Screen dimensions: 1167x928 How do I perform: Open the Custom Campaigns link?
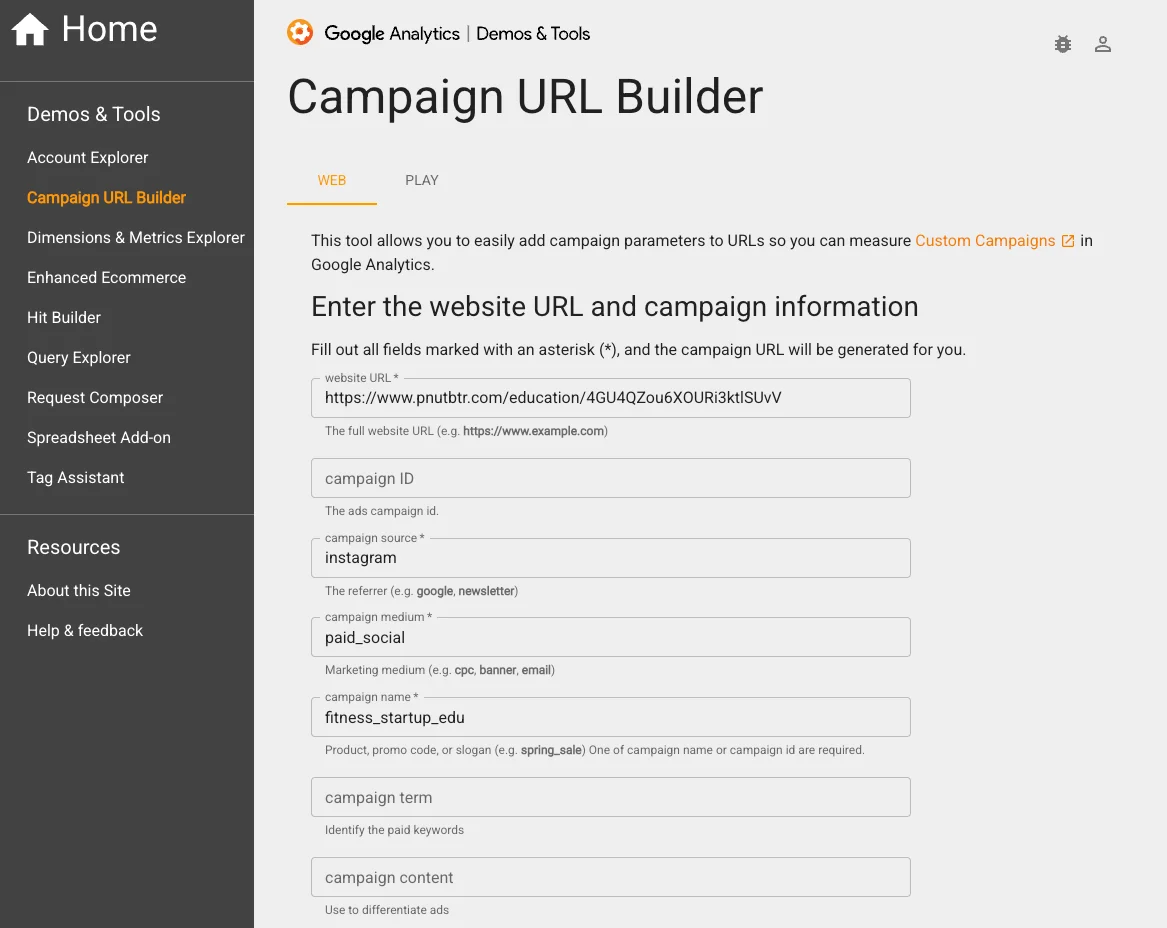click(985, 241)
